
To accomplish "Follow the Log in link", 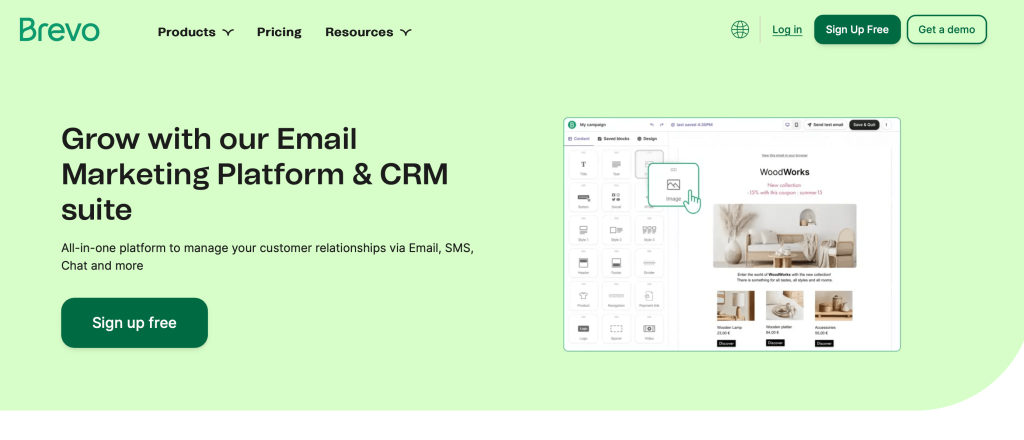I will 787,29.
